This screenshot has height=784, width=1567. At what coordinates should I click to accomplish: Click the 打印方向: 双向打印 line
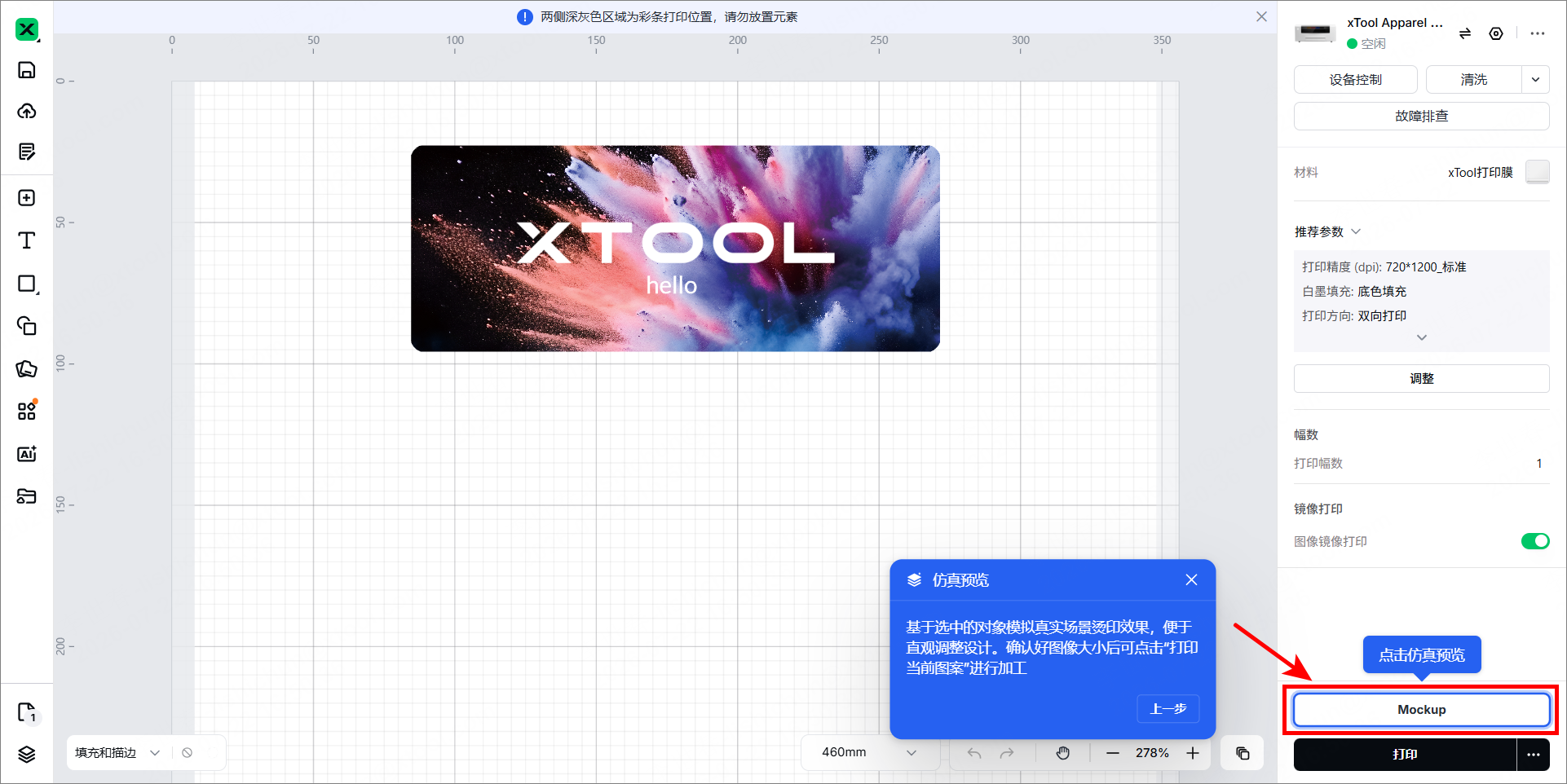pyautogui.click(x=1354, y=316)
